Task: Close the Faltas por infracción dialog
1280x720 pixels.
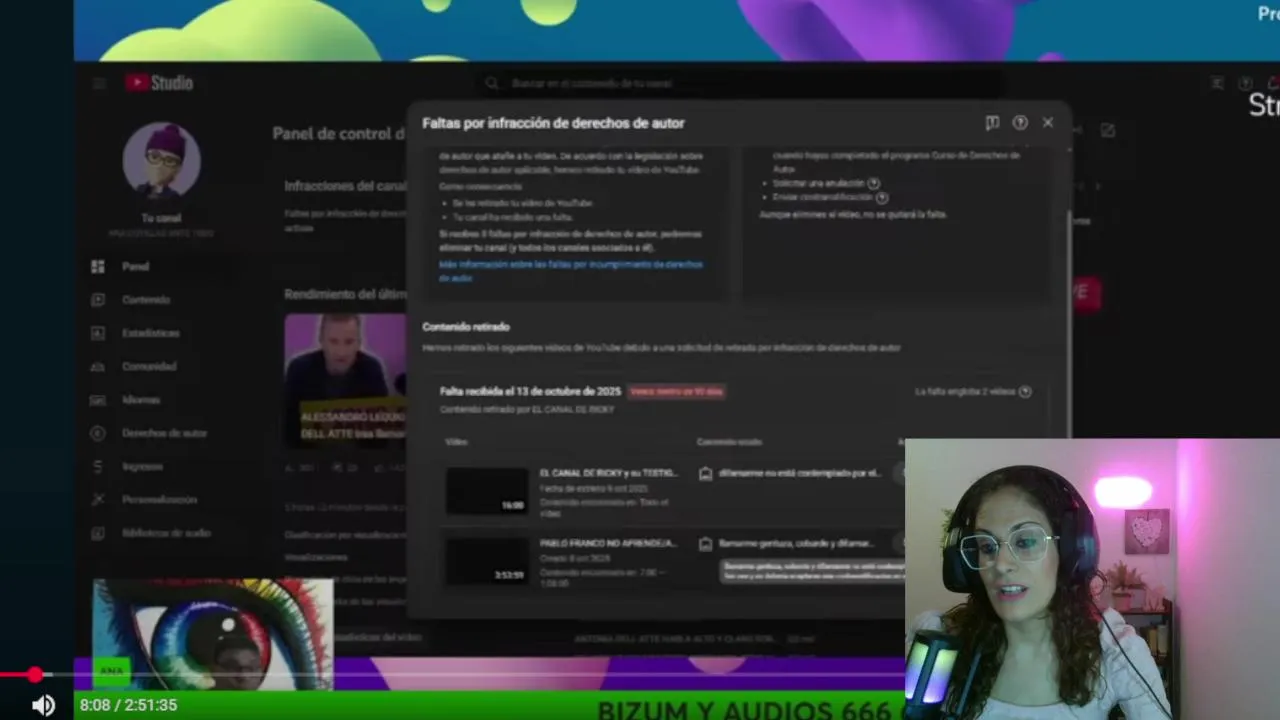Action: click(1048, 122)
